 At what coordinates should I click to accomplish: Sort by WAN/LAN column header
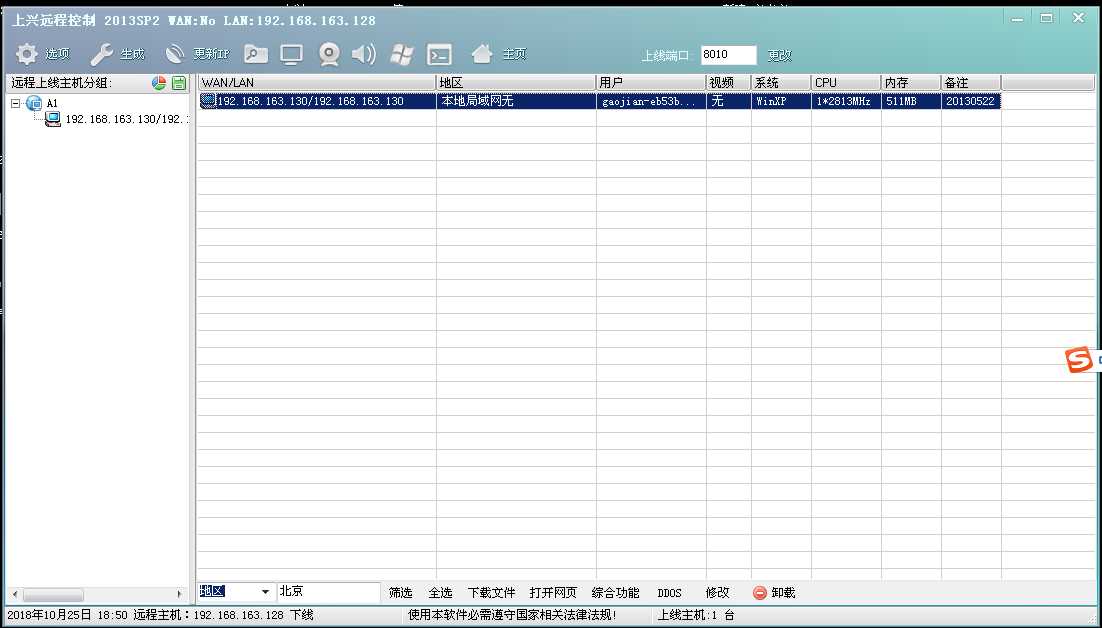click(316, 83)
